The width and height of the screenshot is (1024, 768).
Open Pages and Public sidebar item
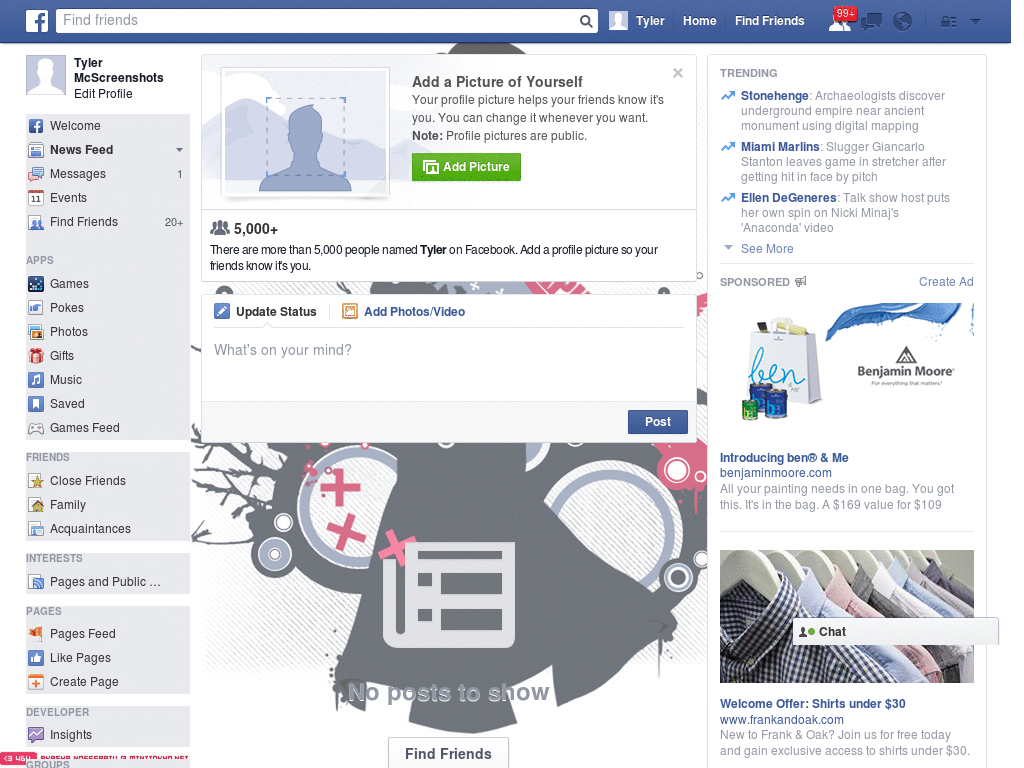pyautogui.click(x=104, y=582)
